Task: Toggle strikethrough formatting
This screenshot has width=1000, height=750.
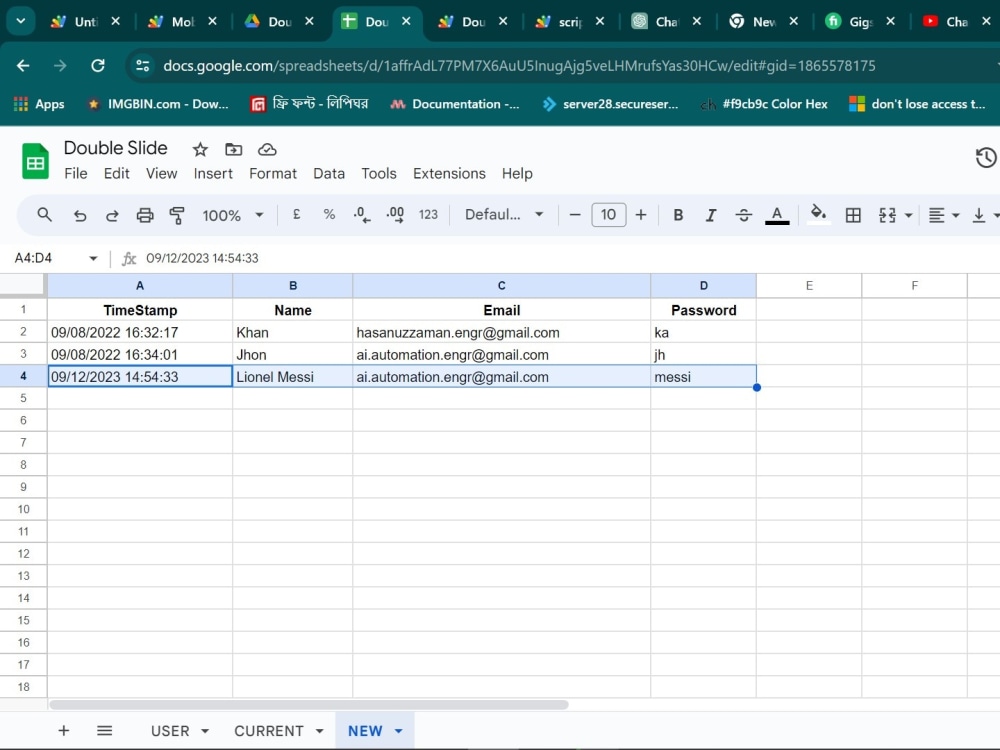Action: pos(743,214)
